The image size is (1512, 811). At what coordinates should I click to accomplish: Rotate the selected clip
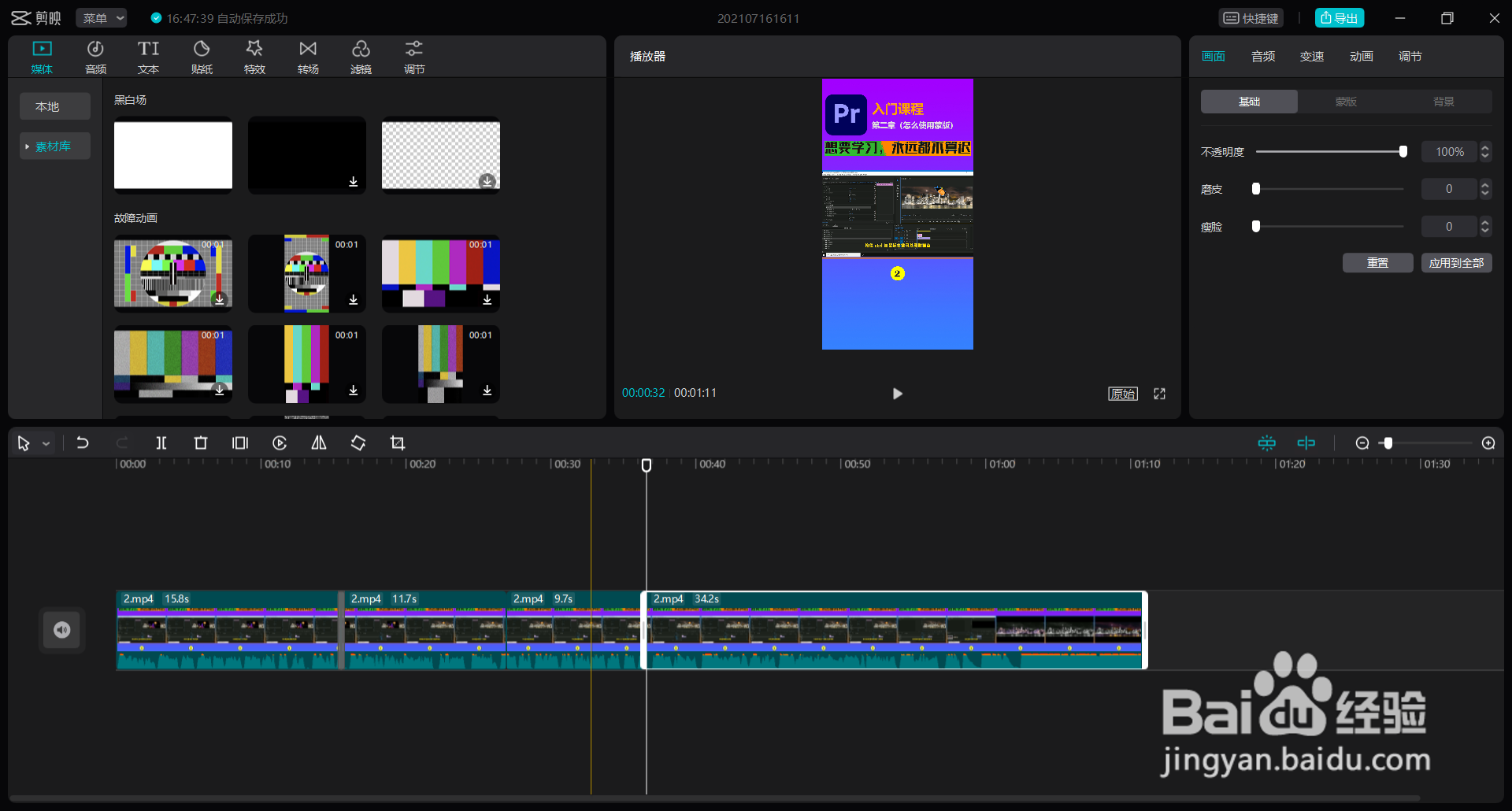click(x=358, y=443)
